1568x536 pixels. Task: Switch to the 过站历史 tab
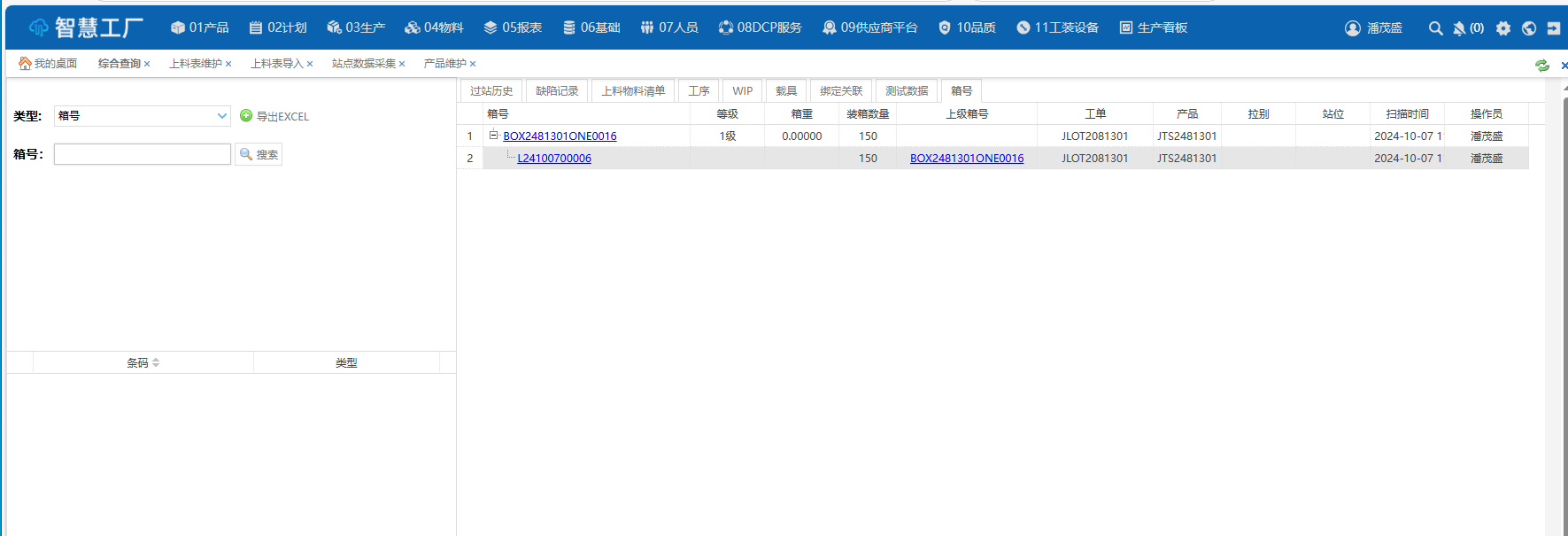pyautogui.click(x=491, y=91)
